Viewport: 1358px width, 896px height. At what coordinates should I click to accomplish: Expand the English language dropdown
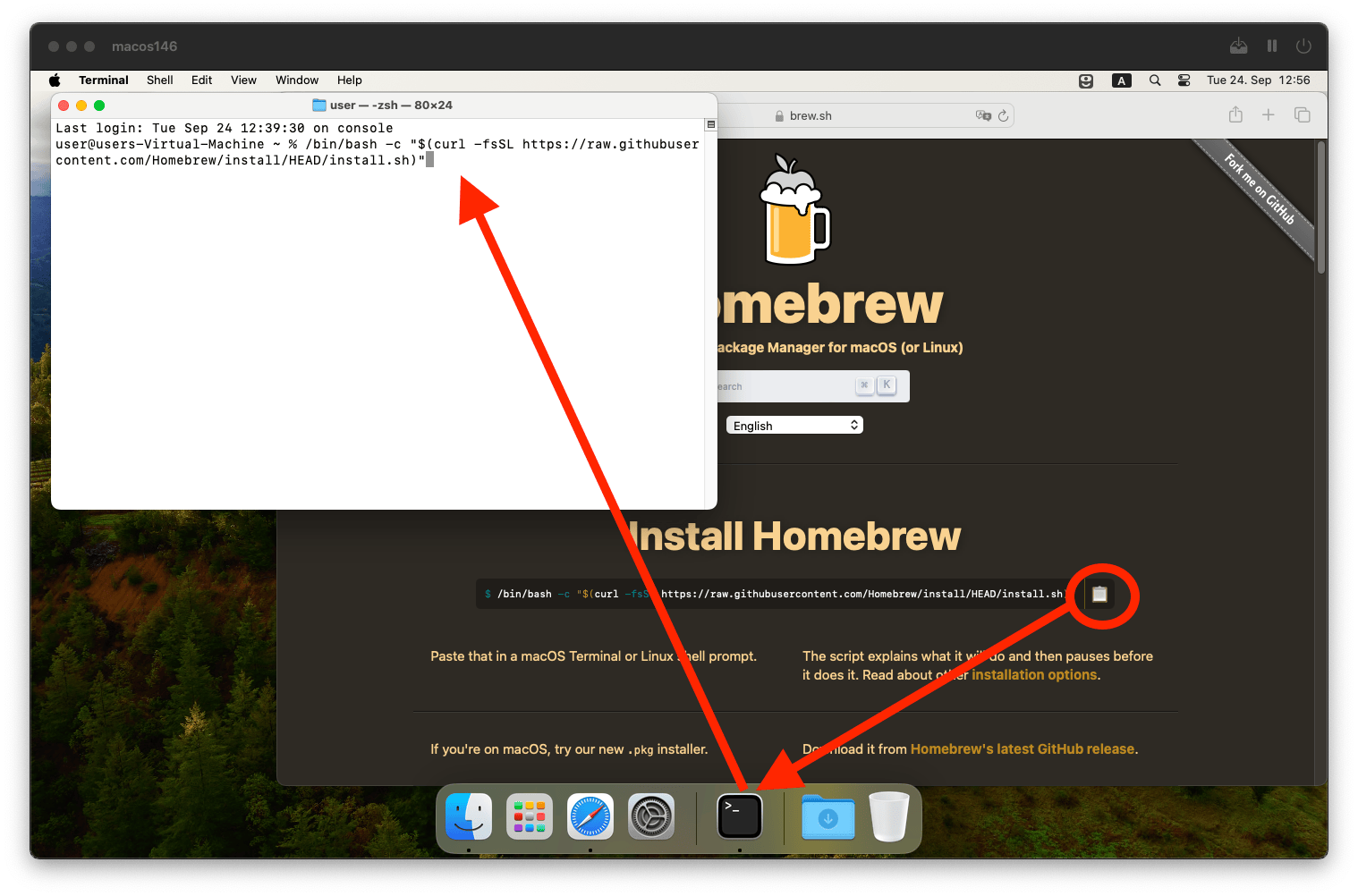[794, 426]
